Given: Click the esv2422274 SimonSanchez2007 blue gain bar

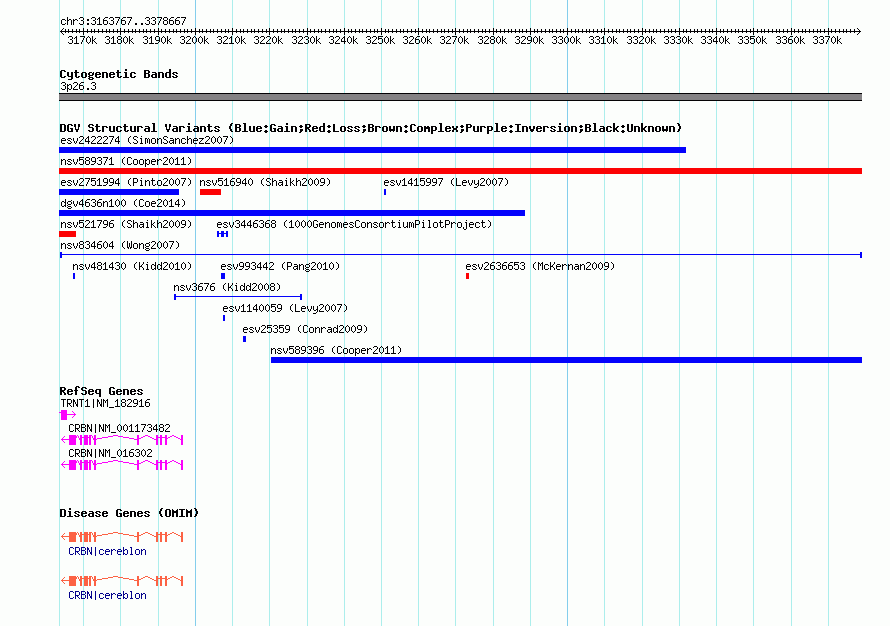Looking at the screenshot, I should 372,150.
